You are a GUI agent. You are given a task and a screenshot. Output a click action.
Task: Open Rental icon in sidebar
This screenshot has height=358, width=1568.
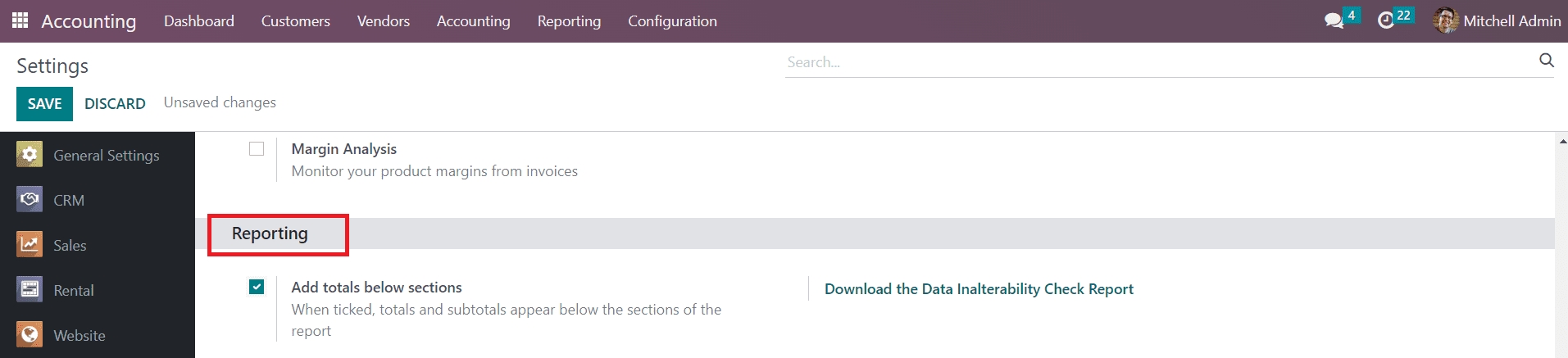click(30, 290)
